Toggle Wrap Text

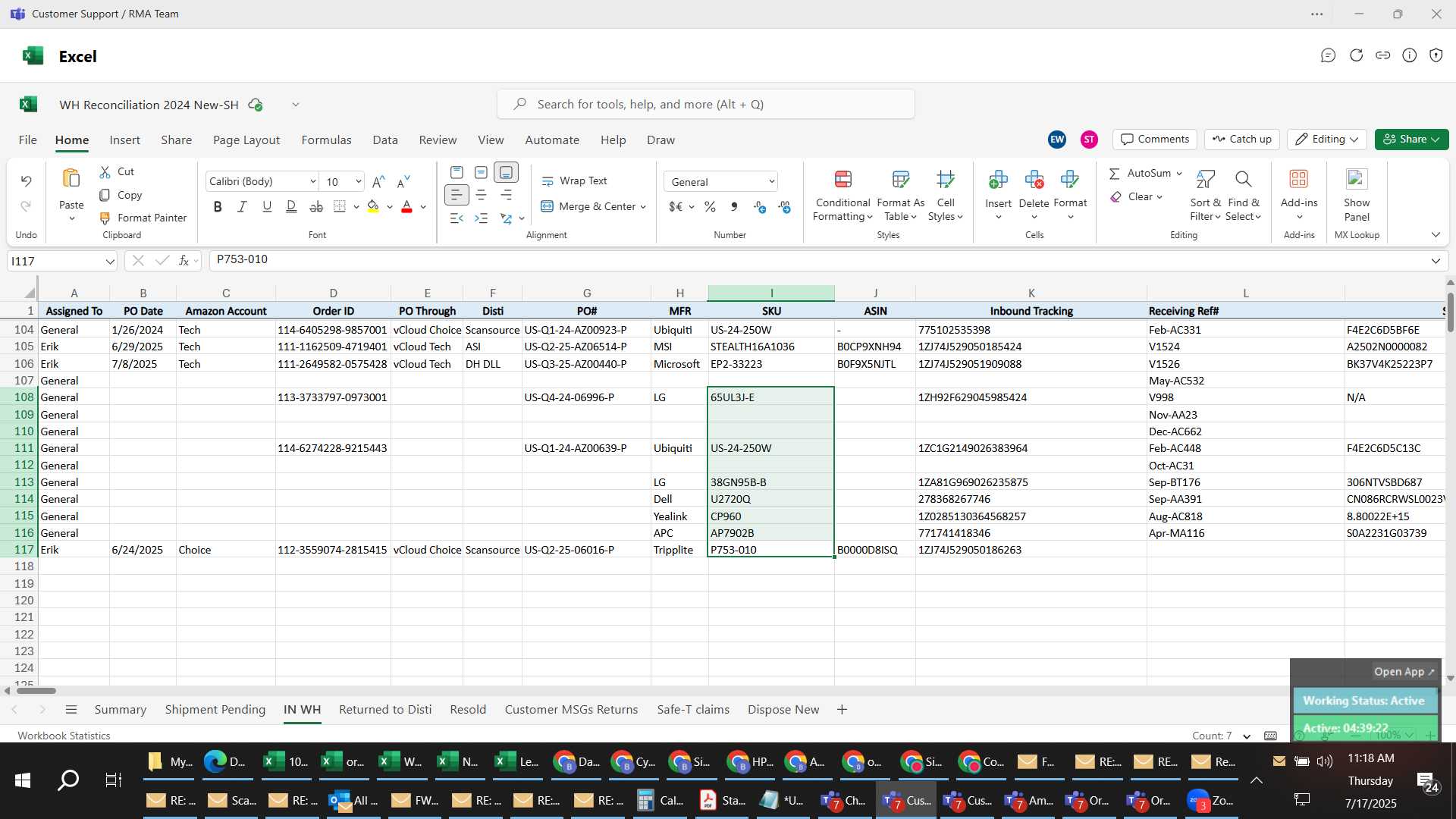[x=574, y=180]
